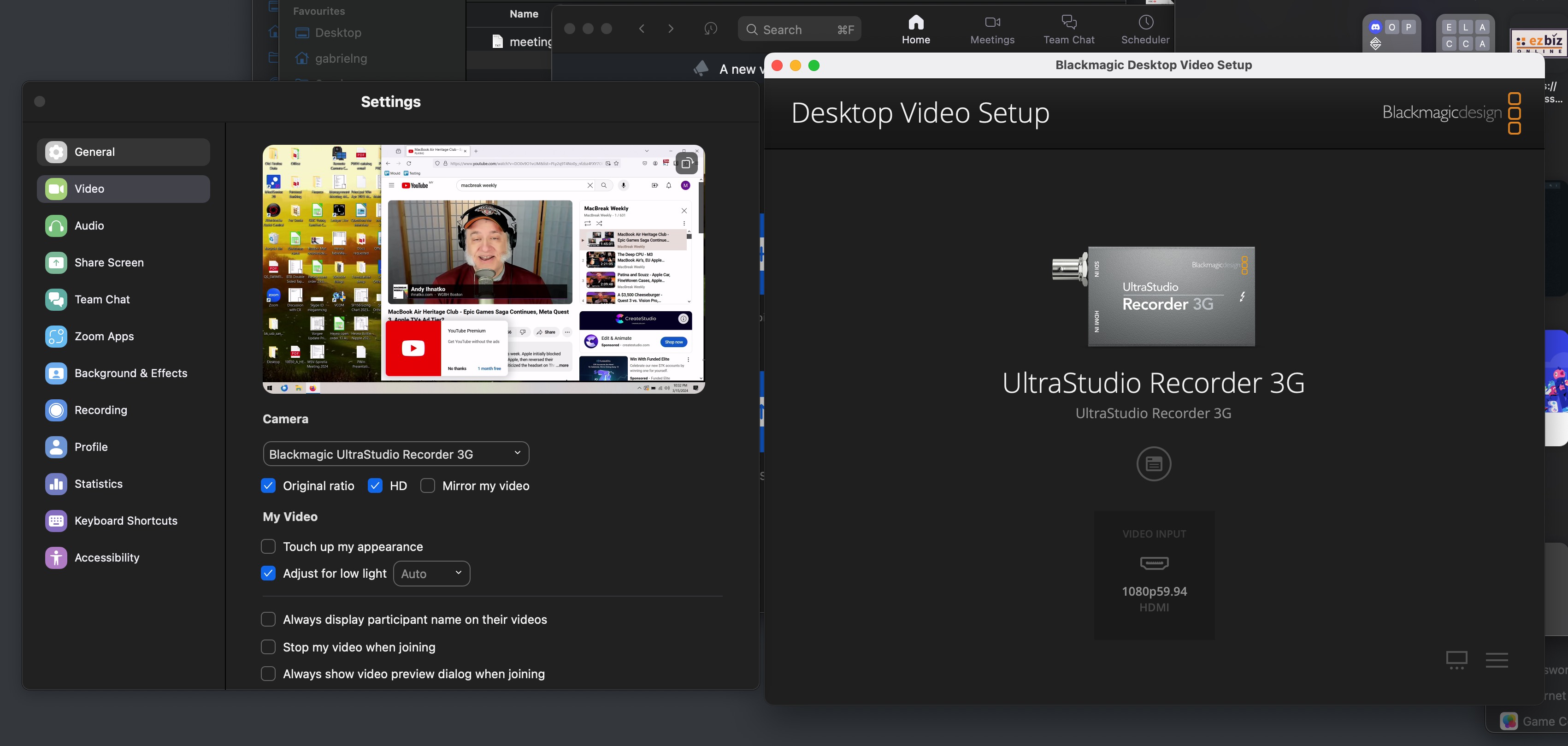Close the Zoom Settings window
Image resolution: width=1568 pixels, height=746 pixels.
click(x=40, y=102)
